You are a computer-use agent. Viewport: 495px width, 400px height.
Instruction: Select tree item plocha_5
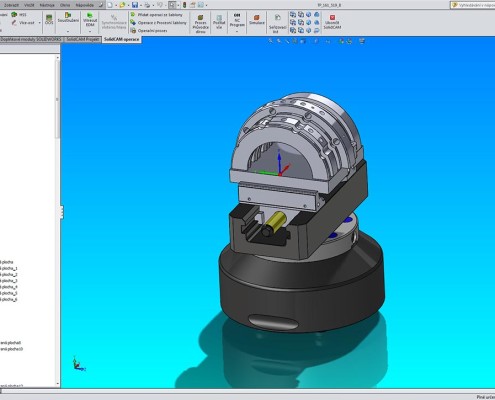click(9, 293)
